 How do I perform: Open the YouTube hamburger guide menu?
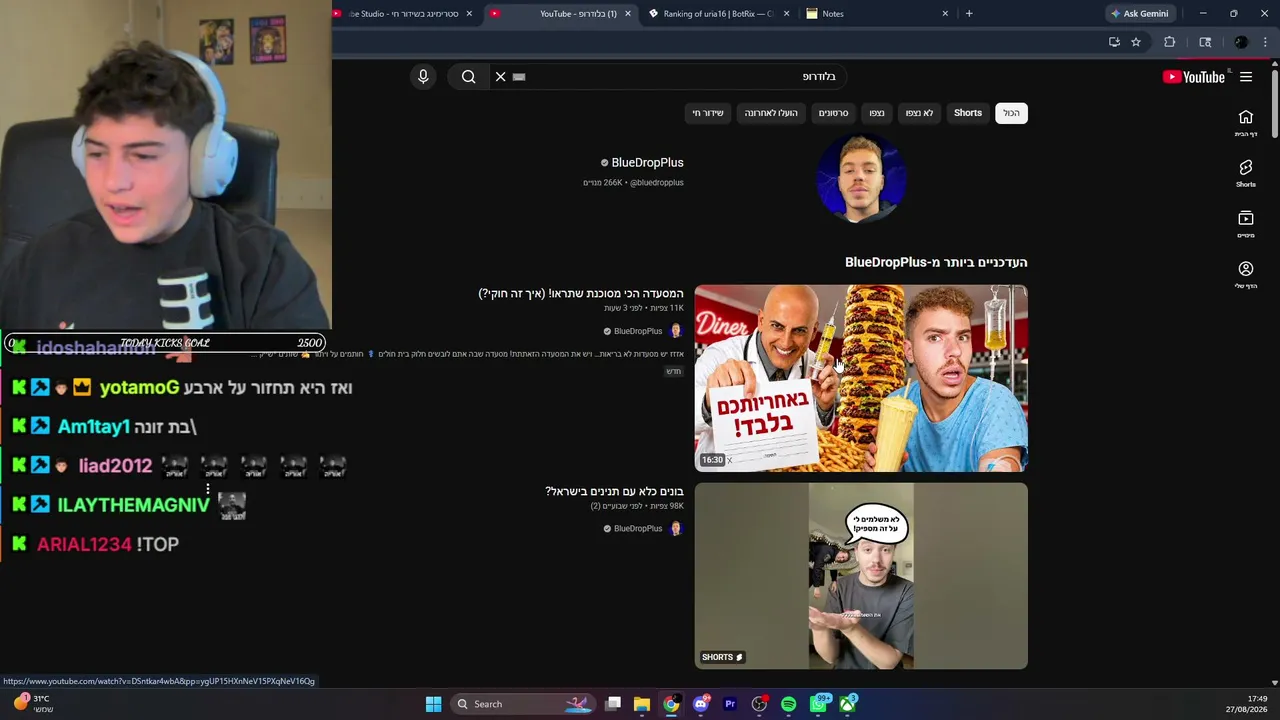click(x=1246, y=77)
